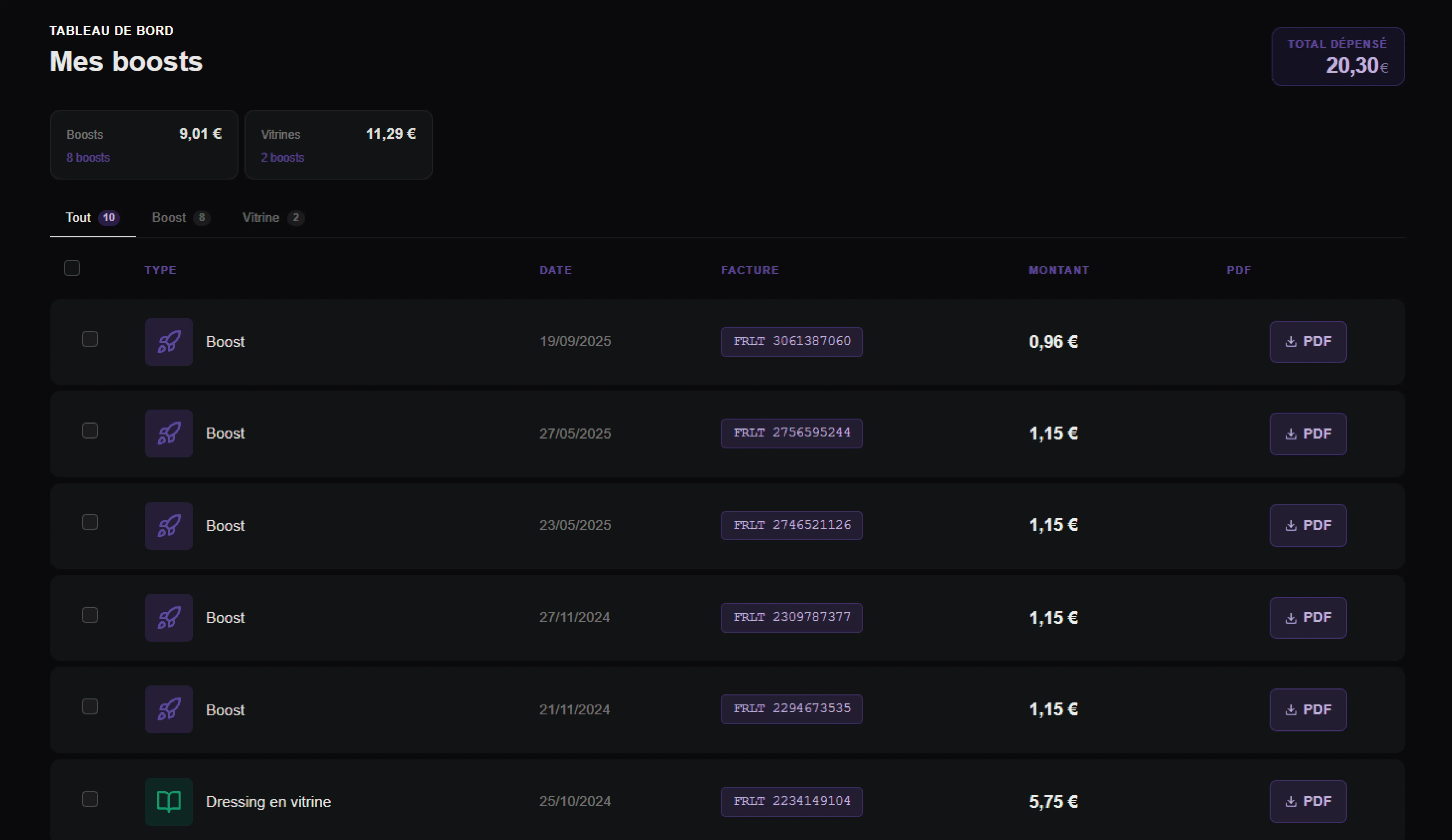Tick the checkbox of the 27/11/2024 Boost
1452x840 pixels.
click(90, 615)
